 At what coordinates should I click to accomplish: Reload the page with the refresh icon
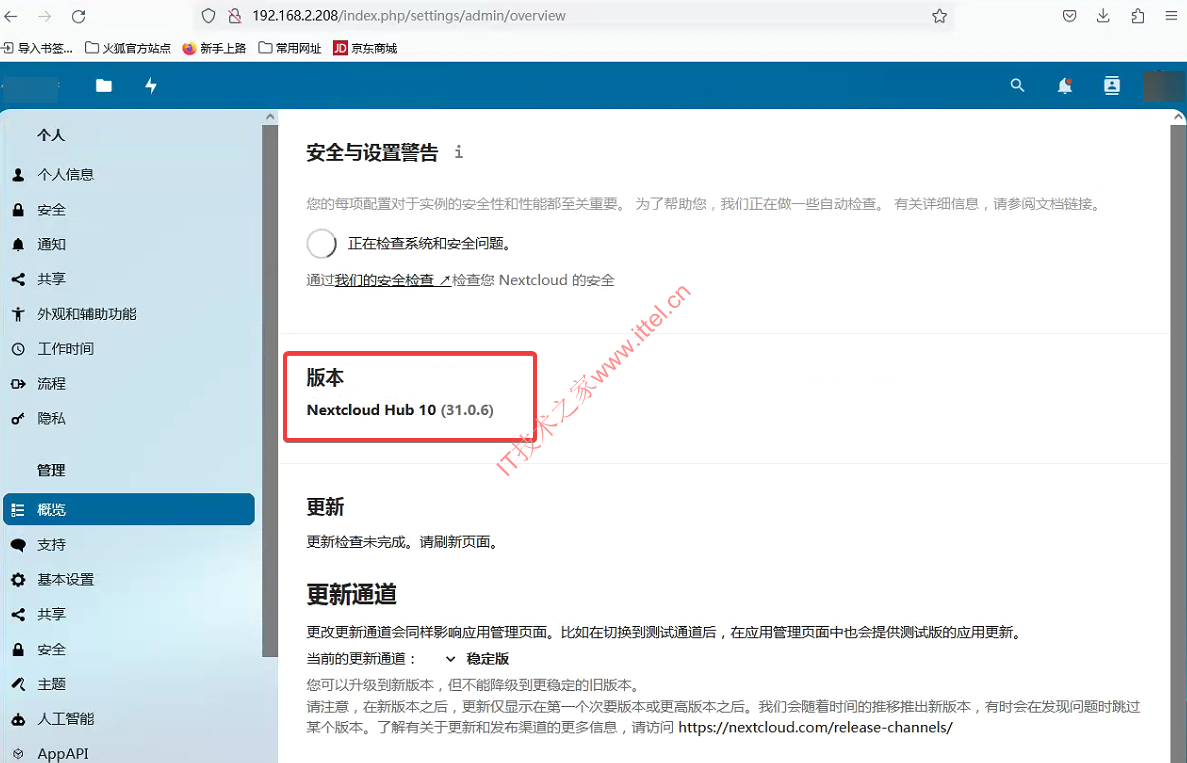click(79, 16)
